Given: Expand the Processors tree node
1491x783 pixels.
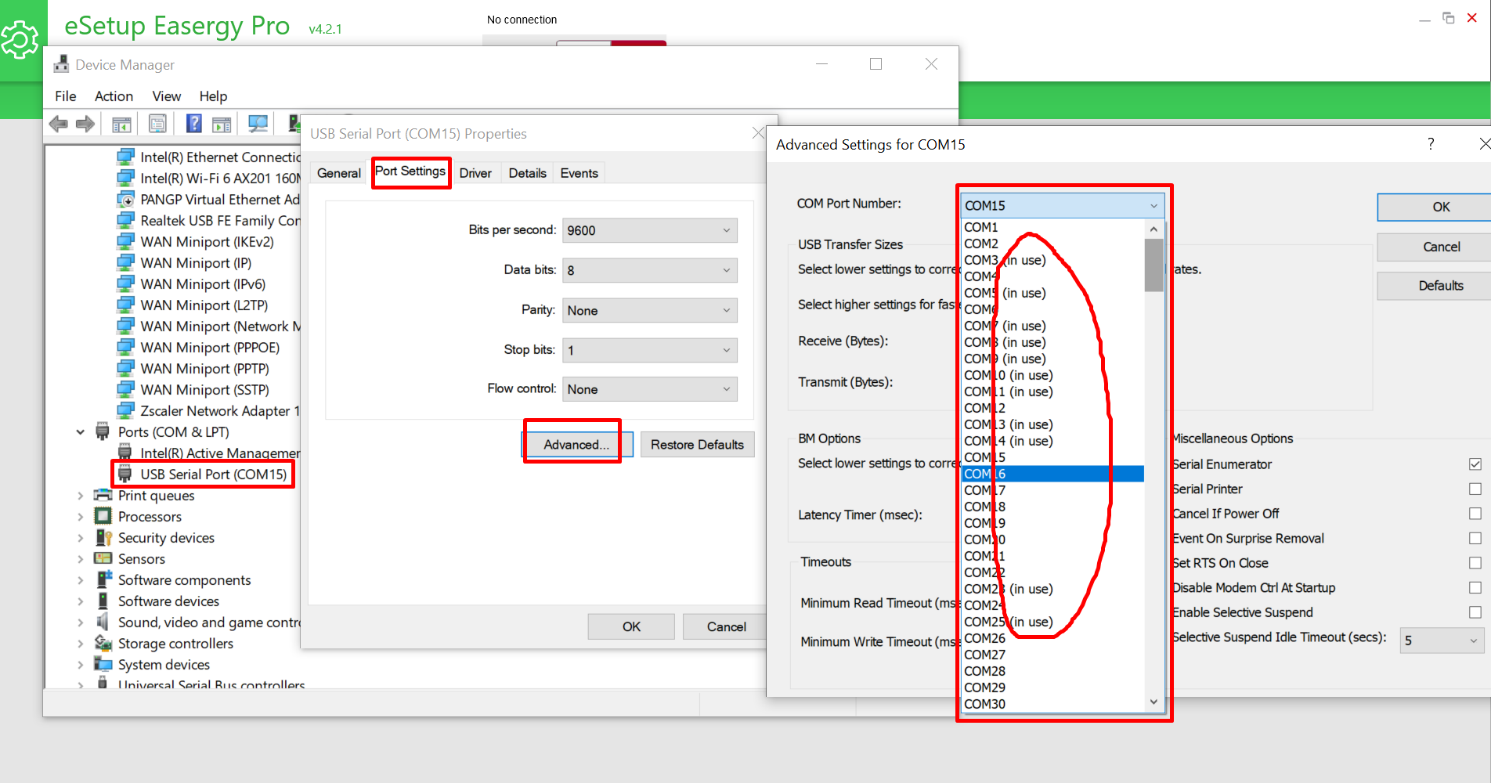Looking at the screenshot, I should coord(80,516).
